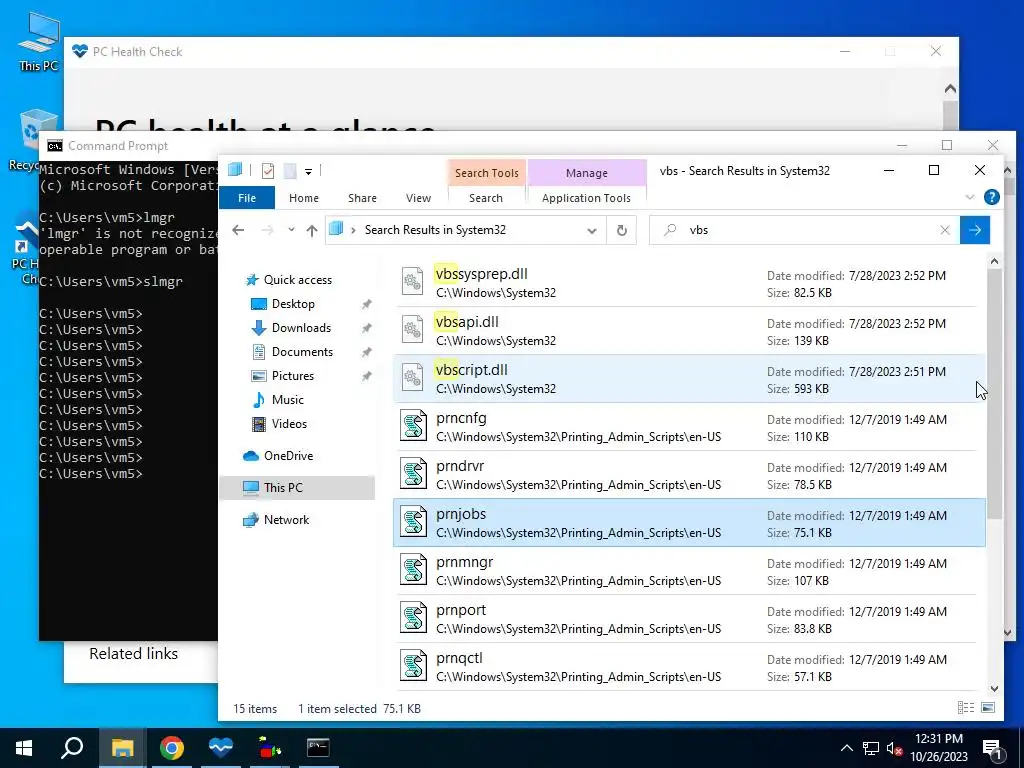This screenshot has height=768, width=1024.
Task: Click vbssysprep.dll file icon
Action: click(413, 281)
